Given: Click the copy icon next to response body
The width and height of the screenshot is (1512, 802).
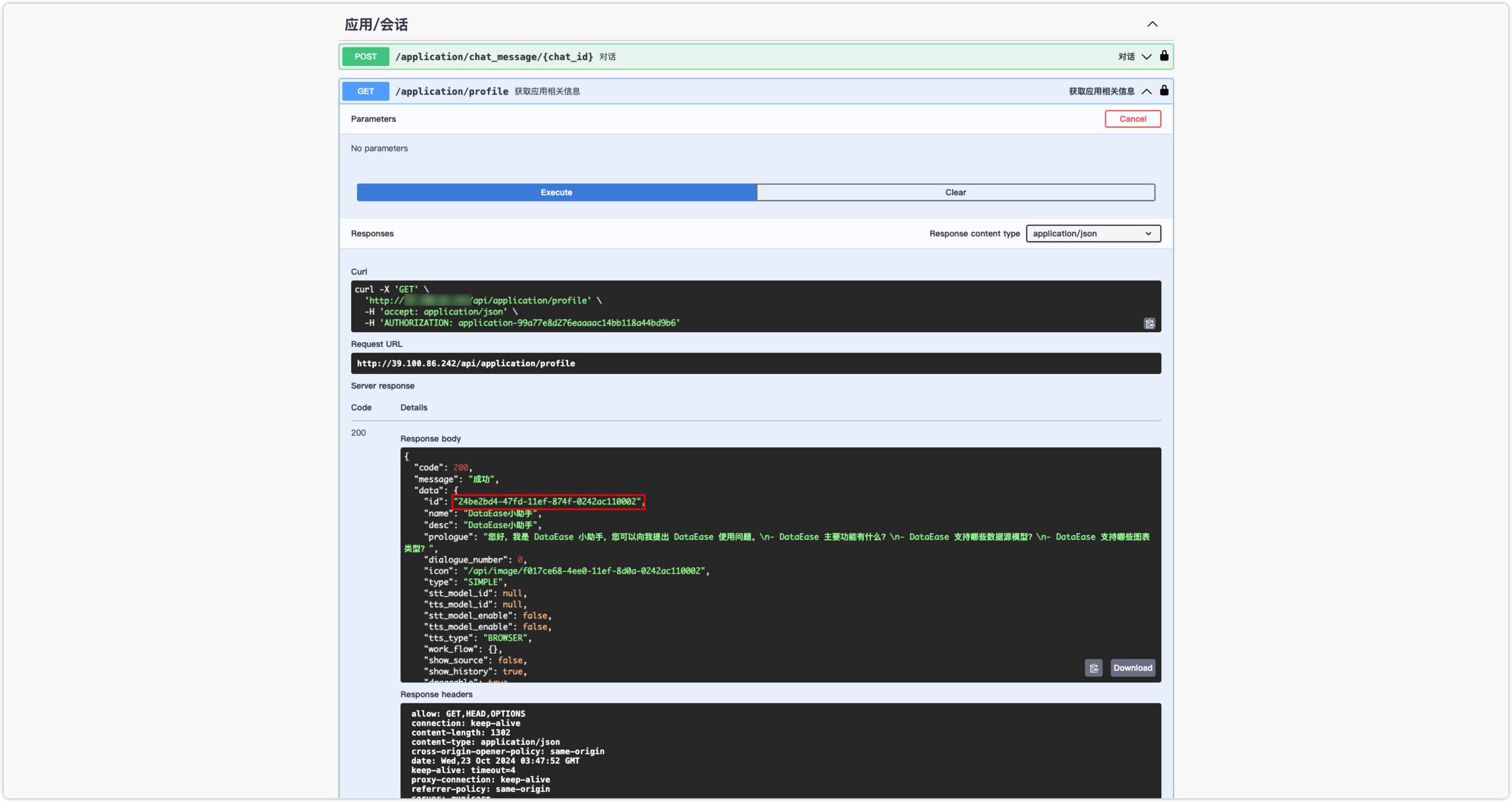Looking at the screenshot, I should point(1094,667).
